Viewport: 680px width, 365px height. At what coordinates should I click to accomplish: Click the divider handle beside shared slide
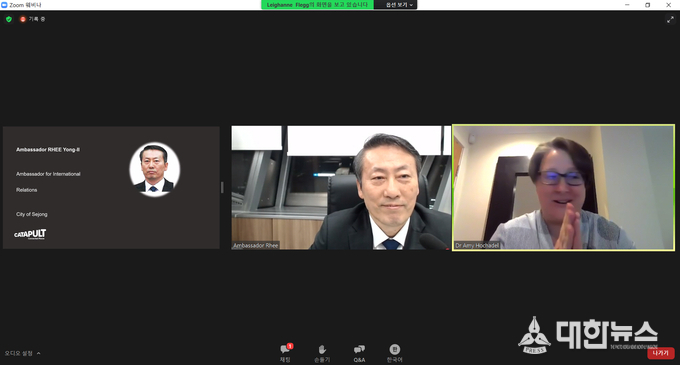point(222,188)
